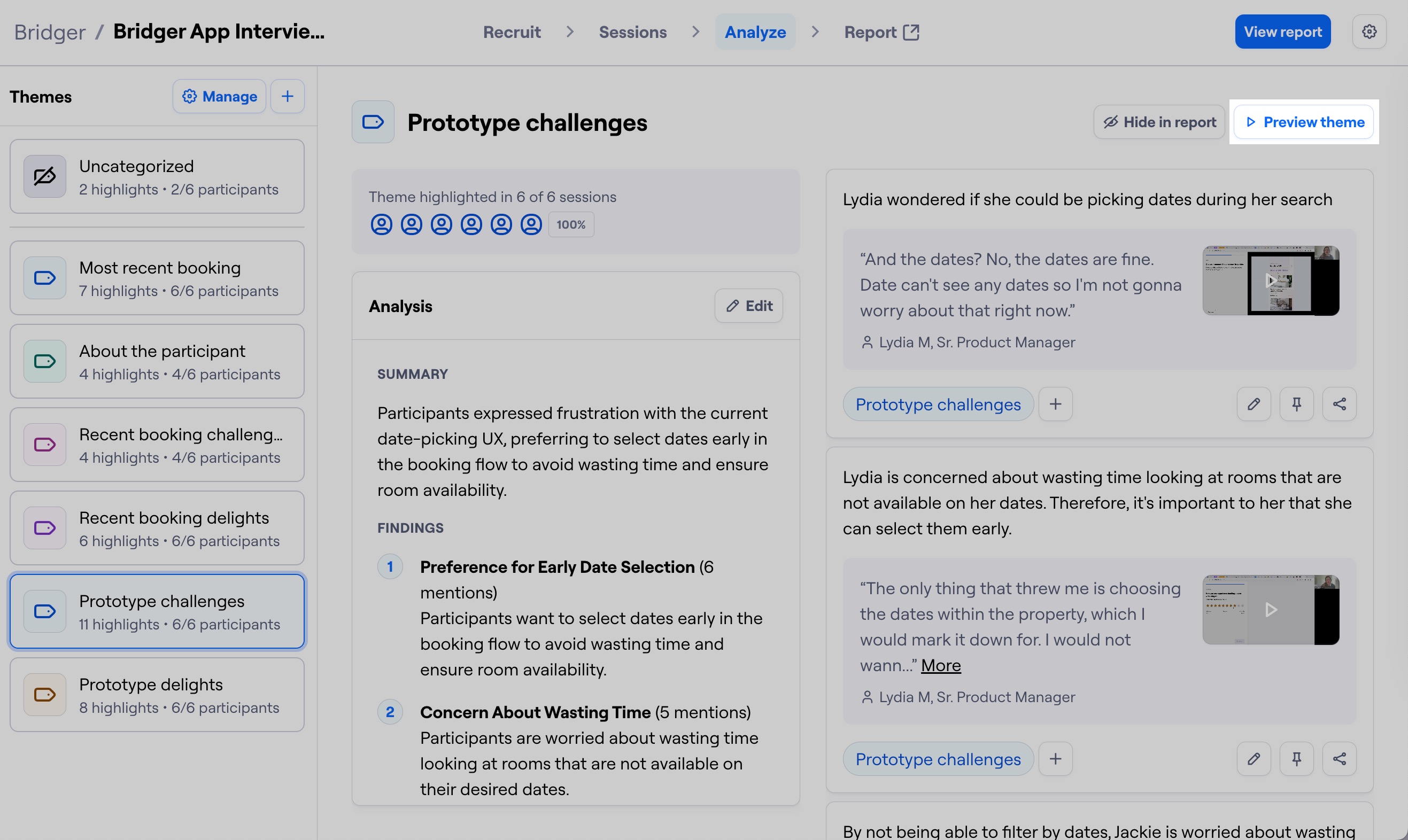This screenshot has width=1408, height=840.
Task: Pin the second Lydia highlight card
Action: pyautogui.click(x=1296, y=758)
